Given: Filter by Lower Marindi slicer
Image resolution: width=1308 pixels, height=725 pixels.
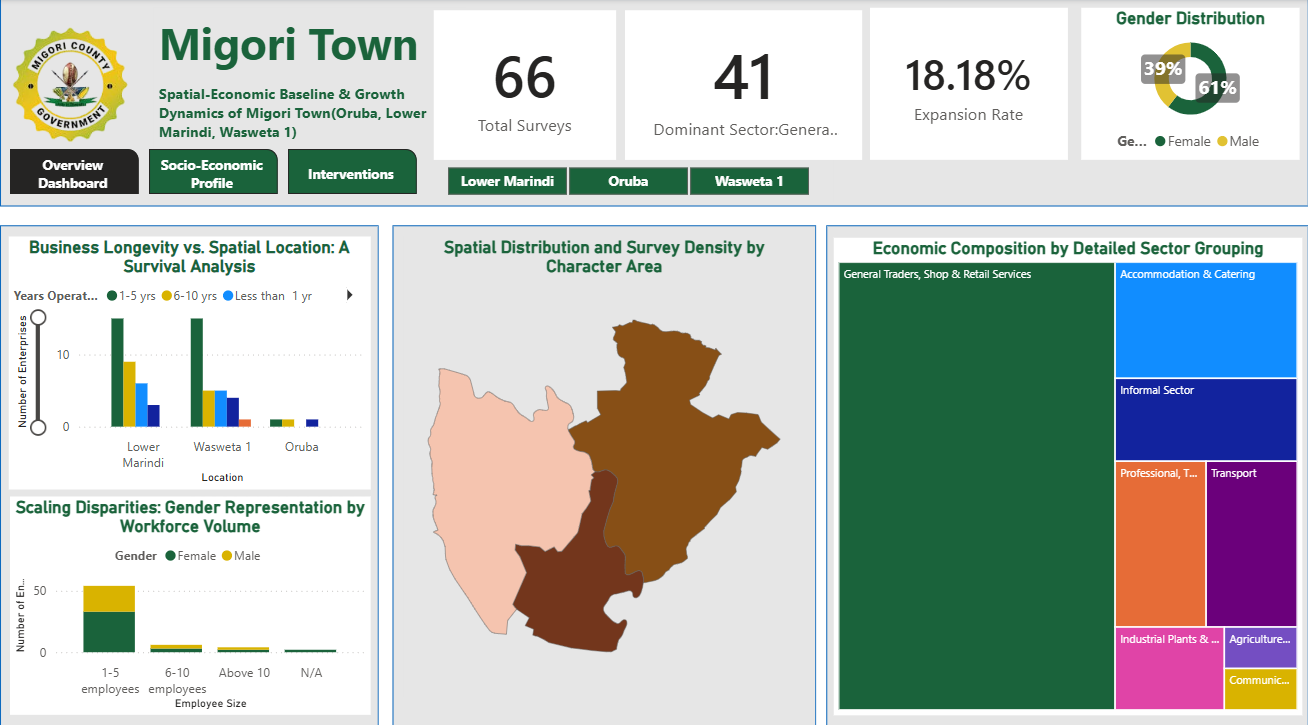Looking at the screenshot, I should [x=508, y=181].
